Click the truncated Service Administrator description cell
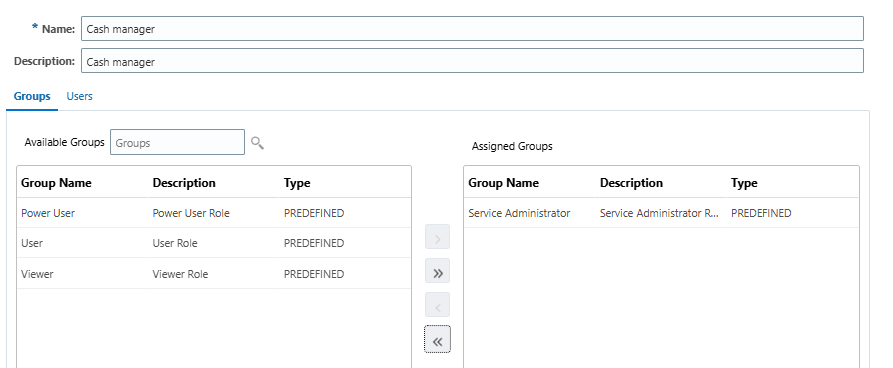 tap(659, 213)
